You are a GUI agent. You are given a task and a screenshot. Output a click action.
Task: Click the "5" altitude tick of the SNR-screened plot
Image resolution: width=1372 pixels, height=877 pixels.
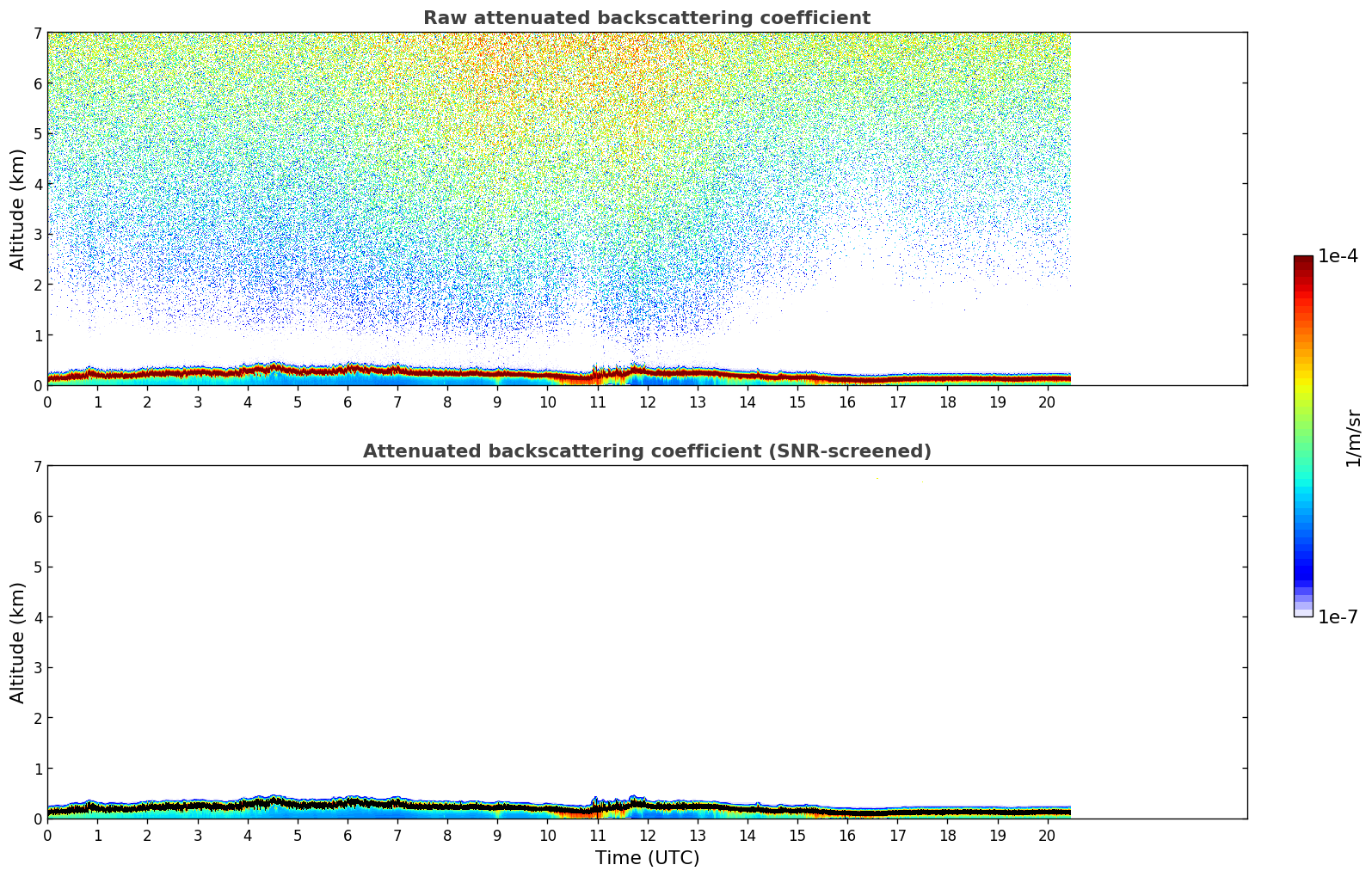click(37, 567)
